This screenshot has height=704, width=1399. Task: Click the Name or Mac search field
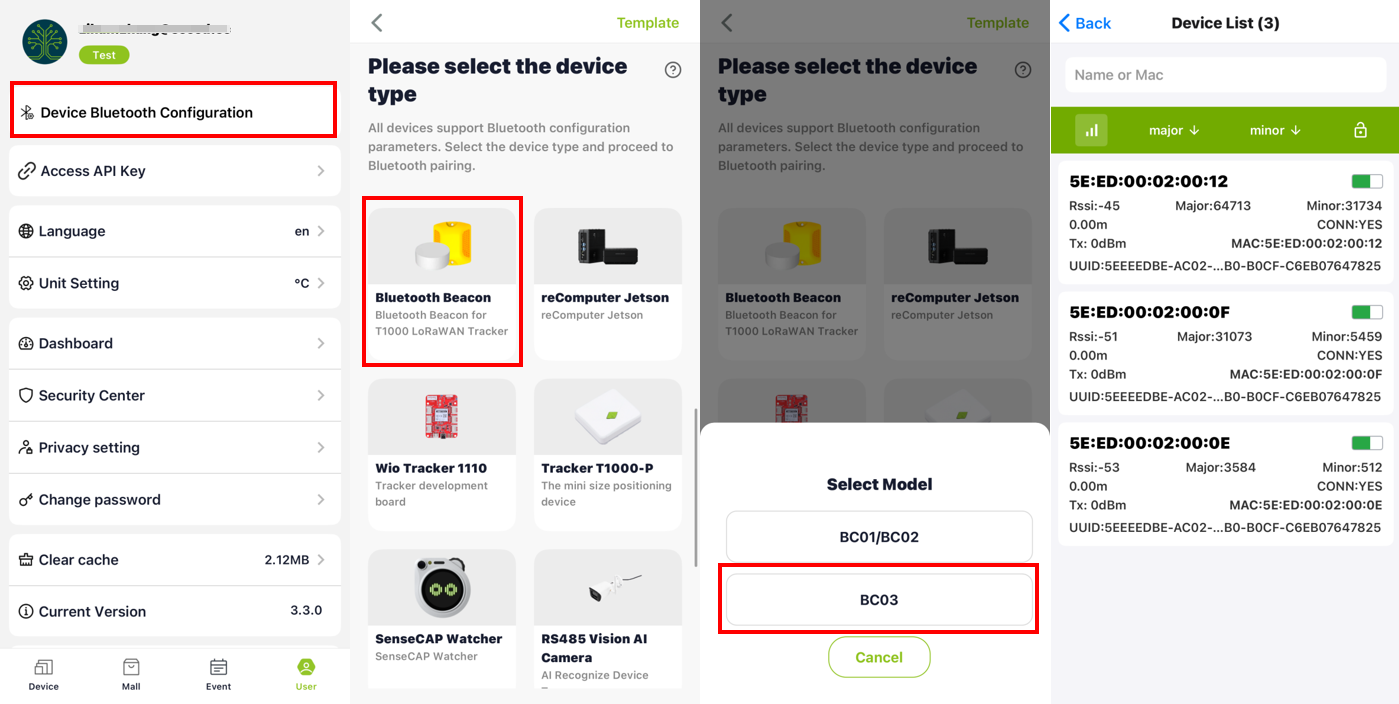tap(1224, 75)
